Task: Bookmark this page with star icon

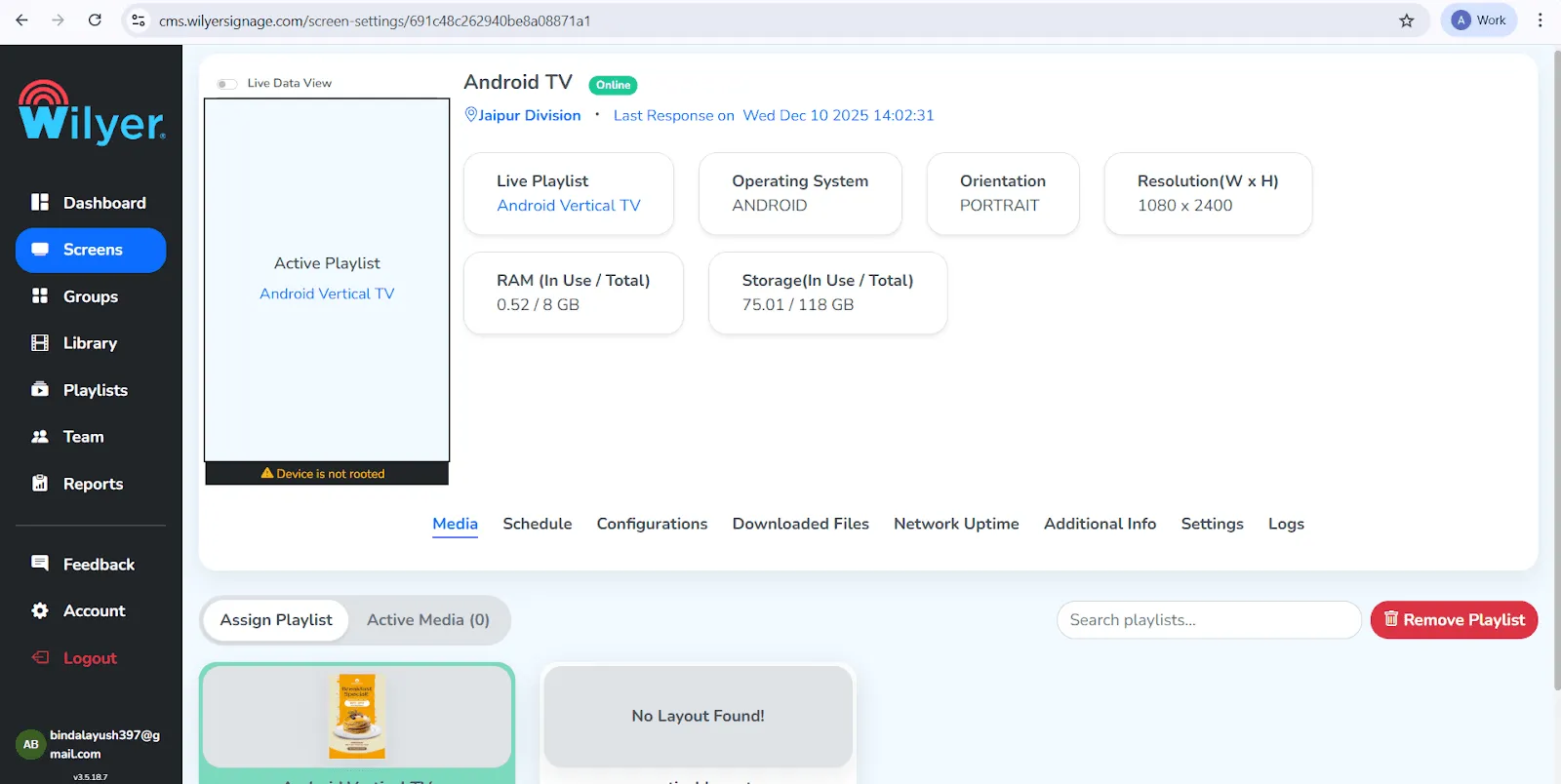Action: coord(1407,20)
